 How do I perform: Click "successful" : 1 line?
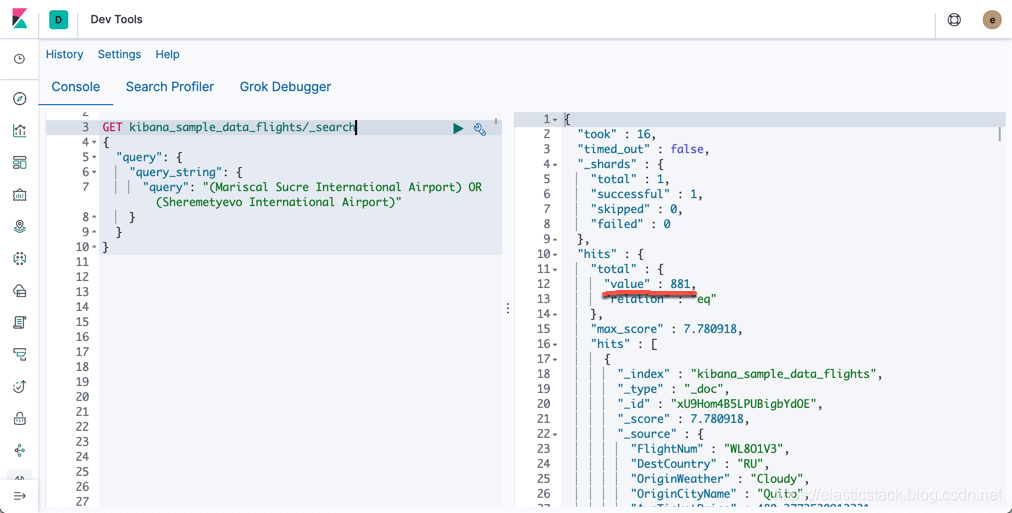tap(646, 194)
